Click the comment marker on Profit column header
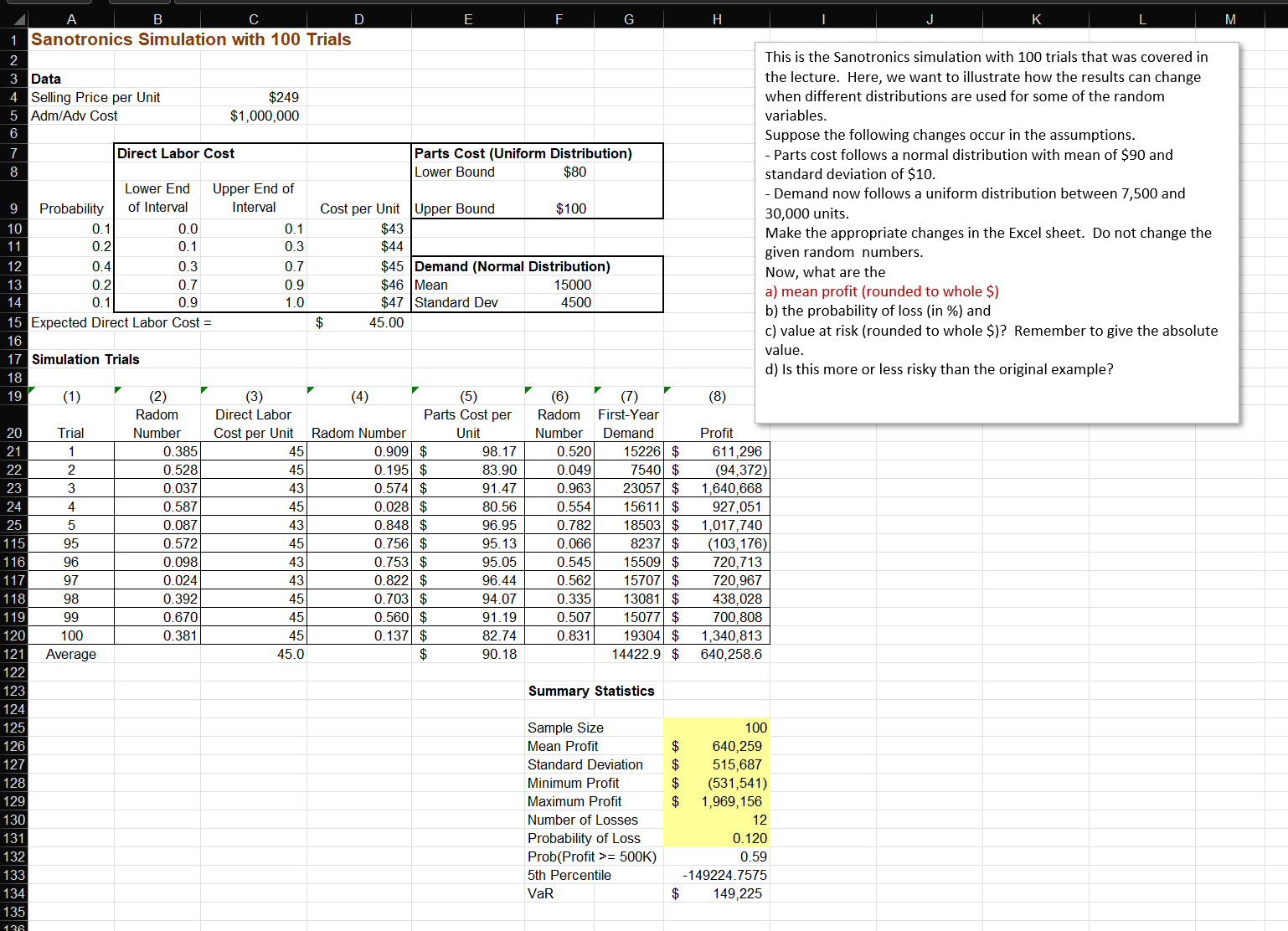1288x931 pixels. 667,389
